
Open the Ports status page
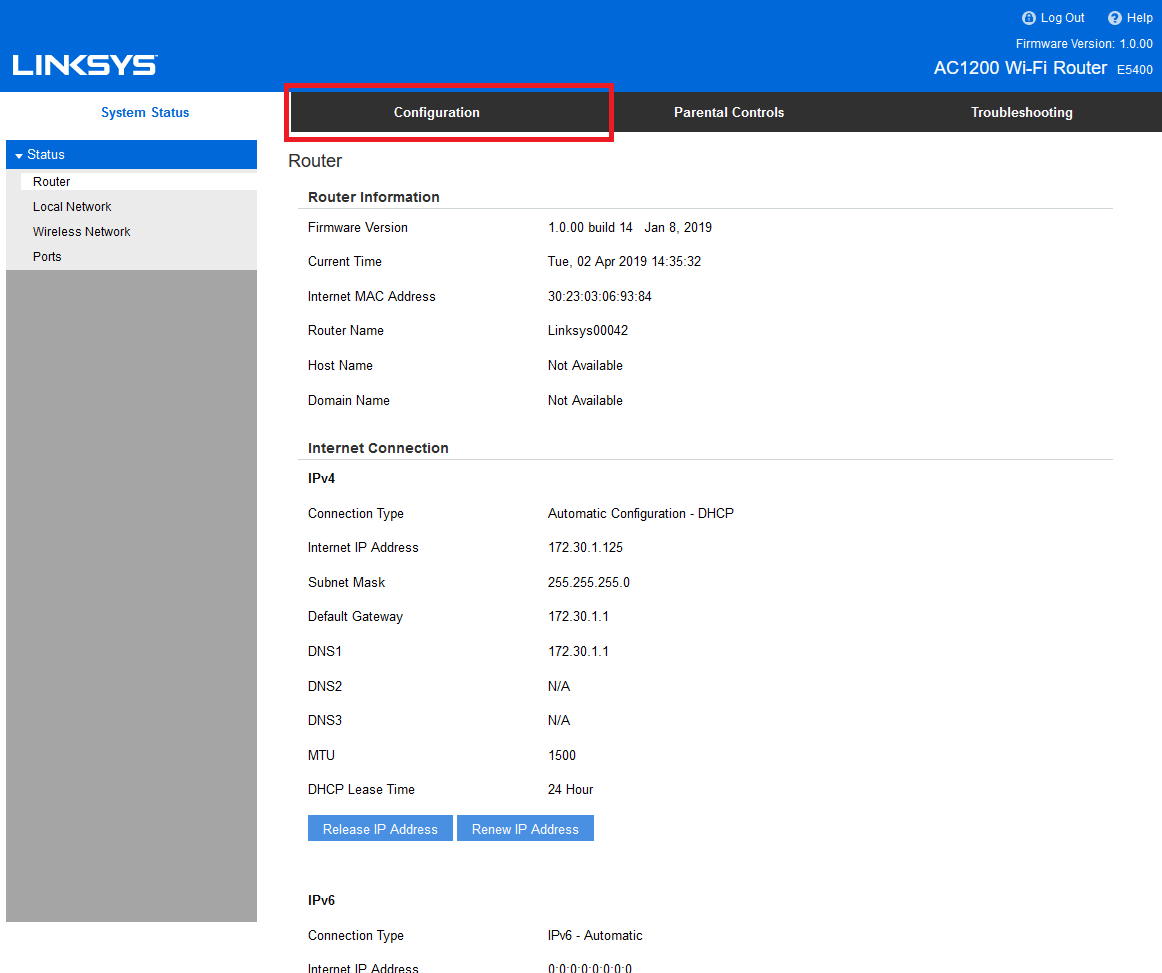tap(47, 257)
